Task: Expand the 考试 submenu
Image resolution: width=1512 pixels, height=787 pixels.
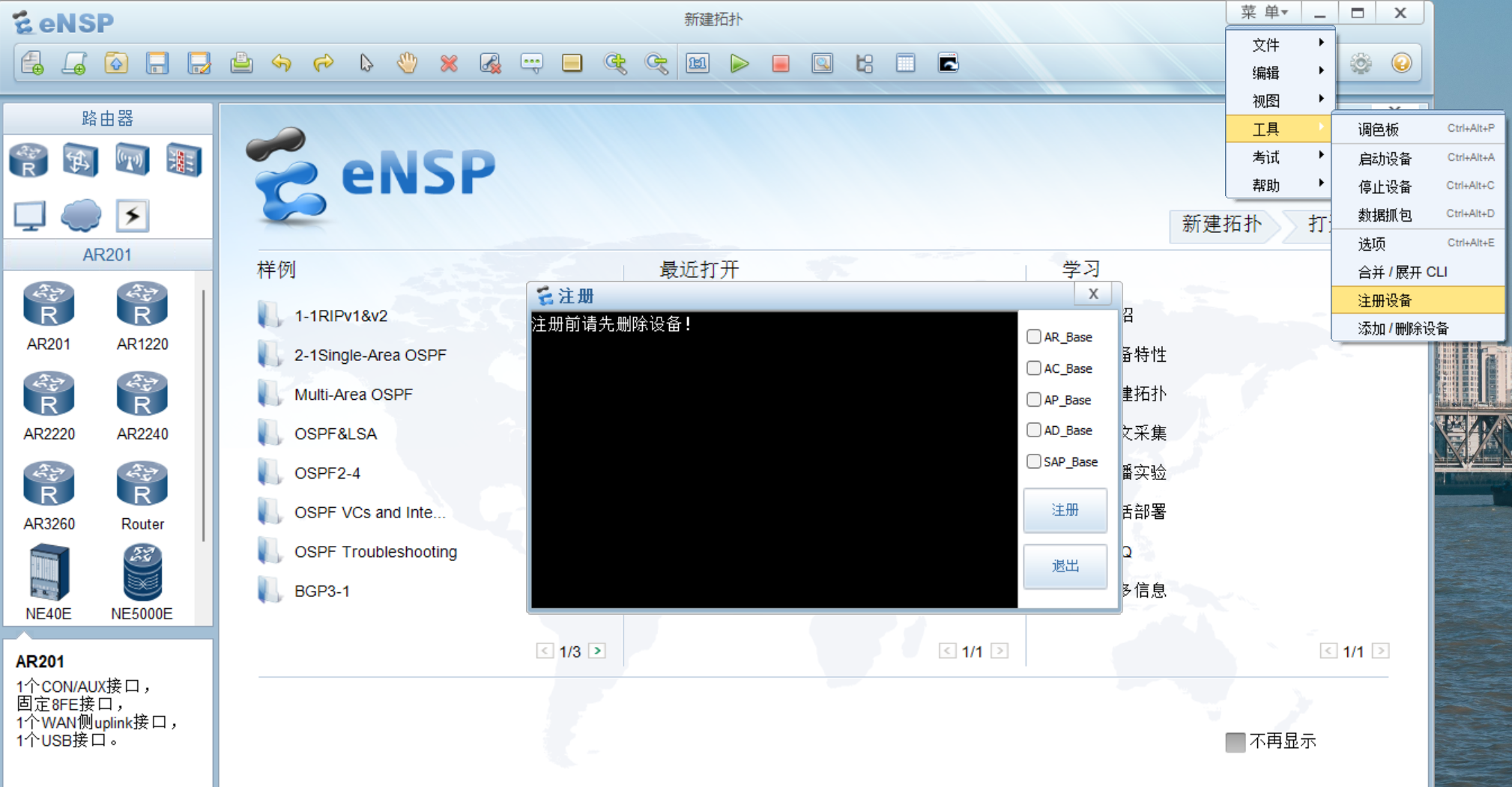Action: [1279, 157]
